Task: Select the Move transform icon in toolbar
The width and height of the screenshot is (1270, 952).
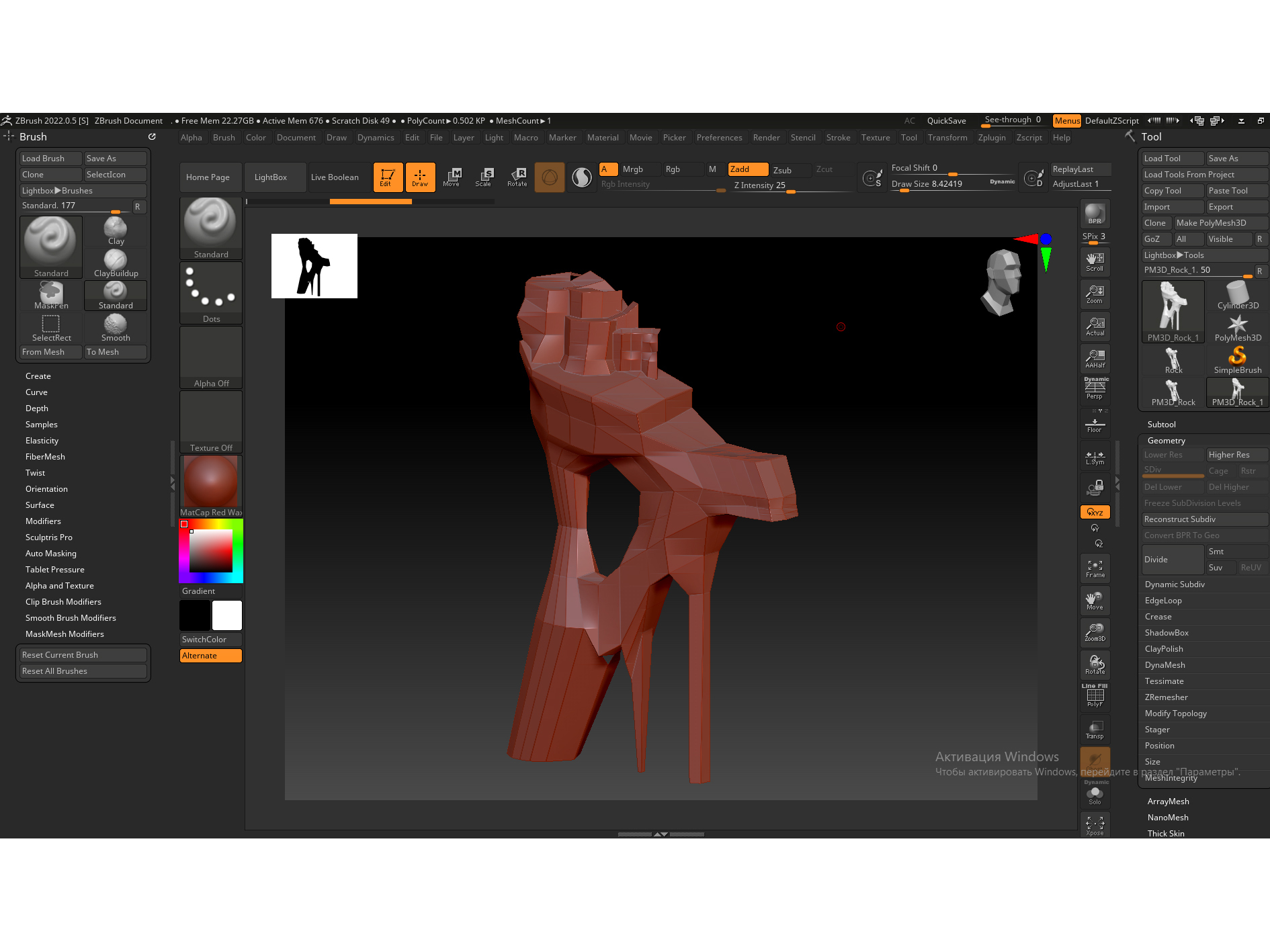Action: point(452,177)
